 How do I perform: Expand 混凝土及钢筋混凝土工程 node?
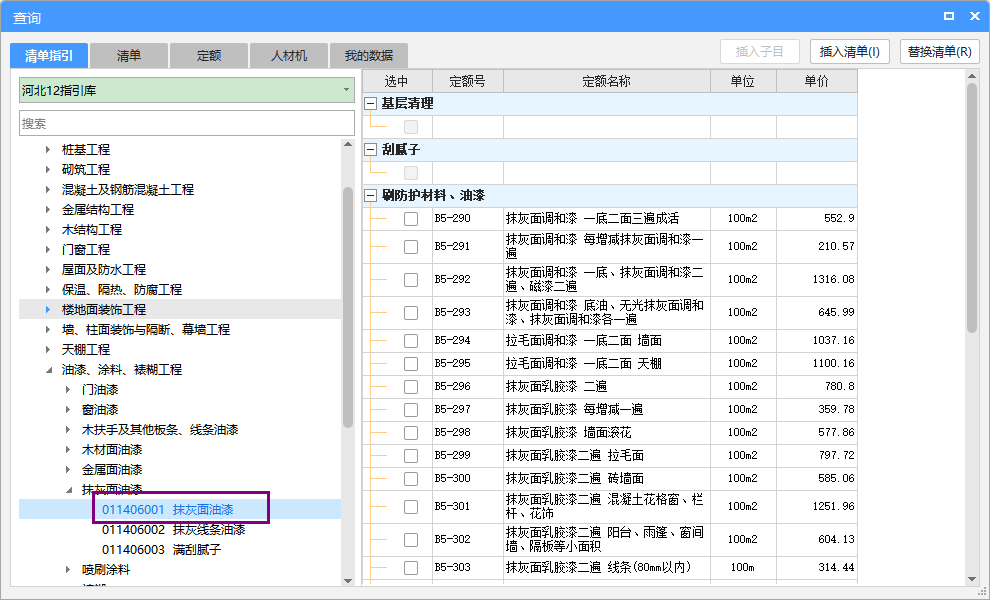(x=48, y=189)
